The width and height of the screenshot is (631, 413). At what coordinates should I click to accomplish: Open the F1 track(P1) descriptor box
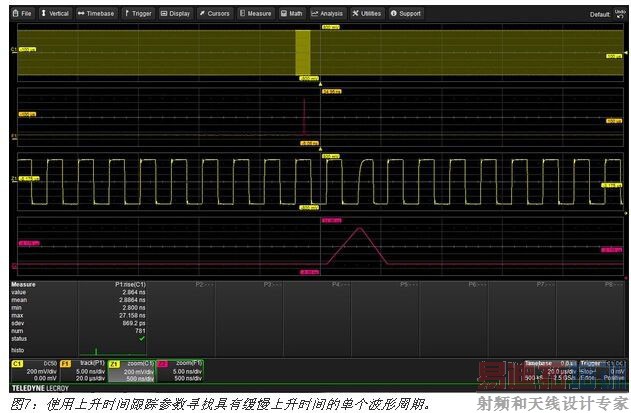click(83, 371)
